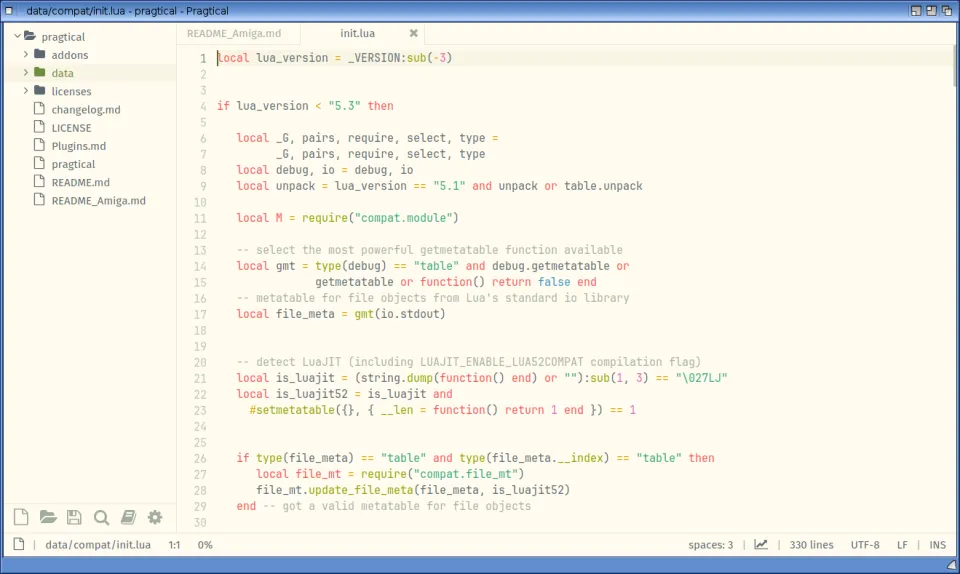Click the LICENSE file icon
960x574 pixels.
(39, 127)
